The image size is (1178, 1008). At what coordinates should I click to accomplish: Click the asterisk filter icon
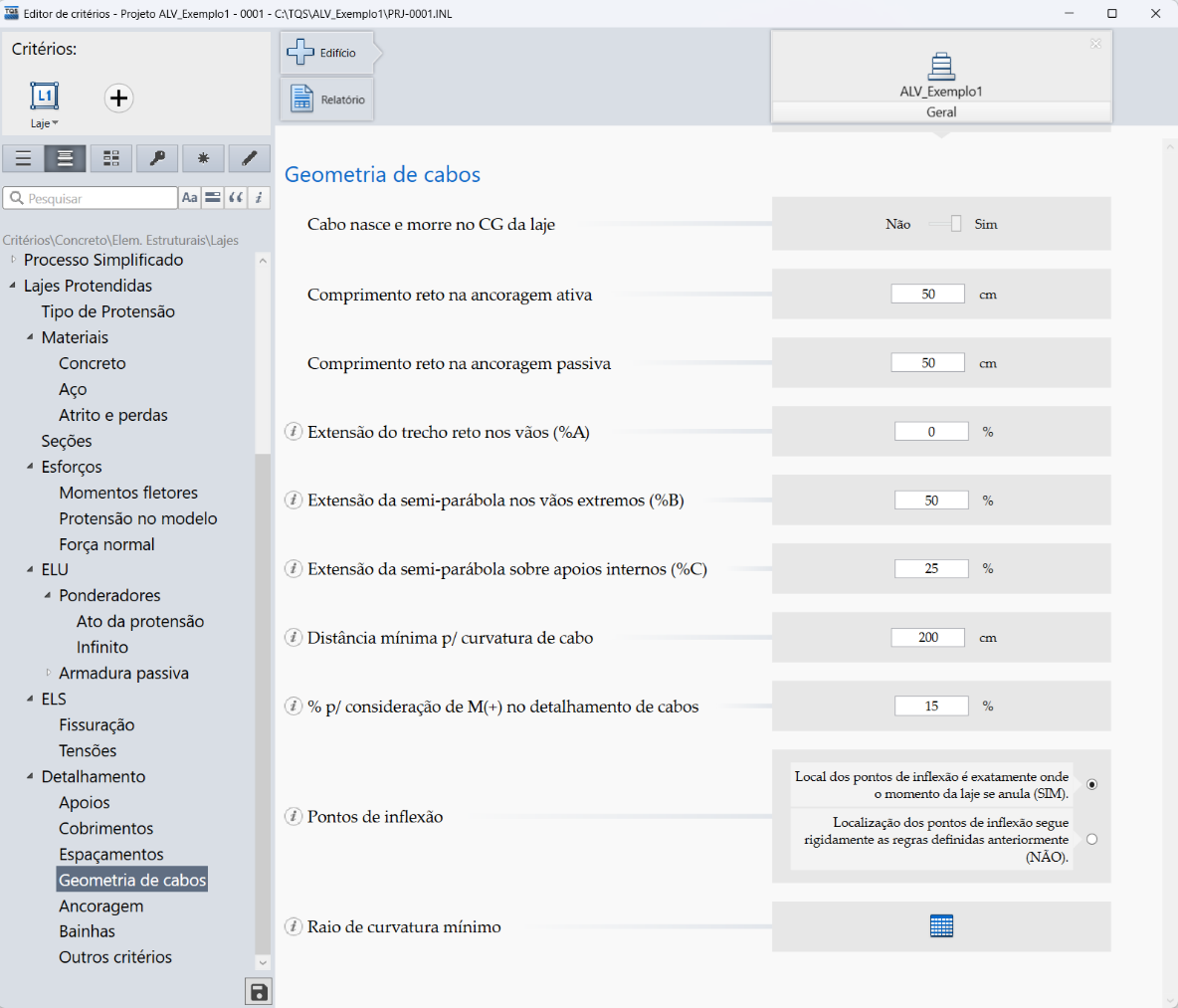203,158
